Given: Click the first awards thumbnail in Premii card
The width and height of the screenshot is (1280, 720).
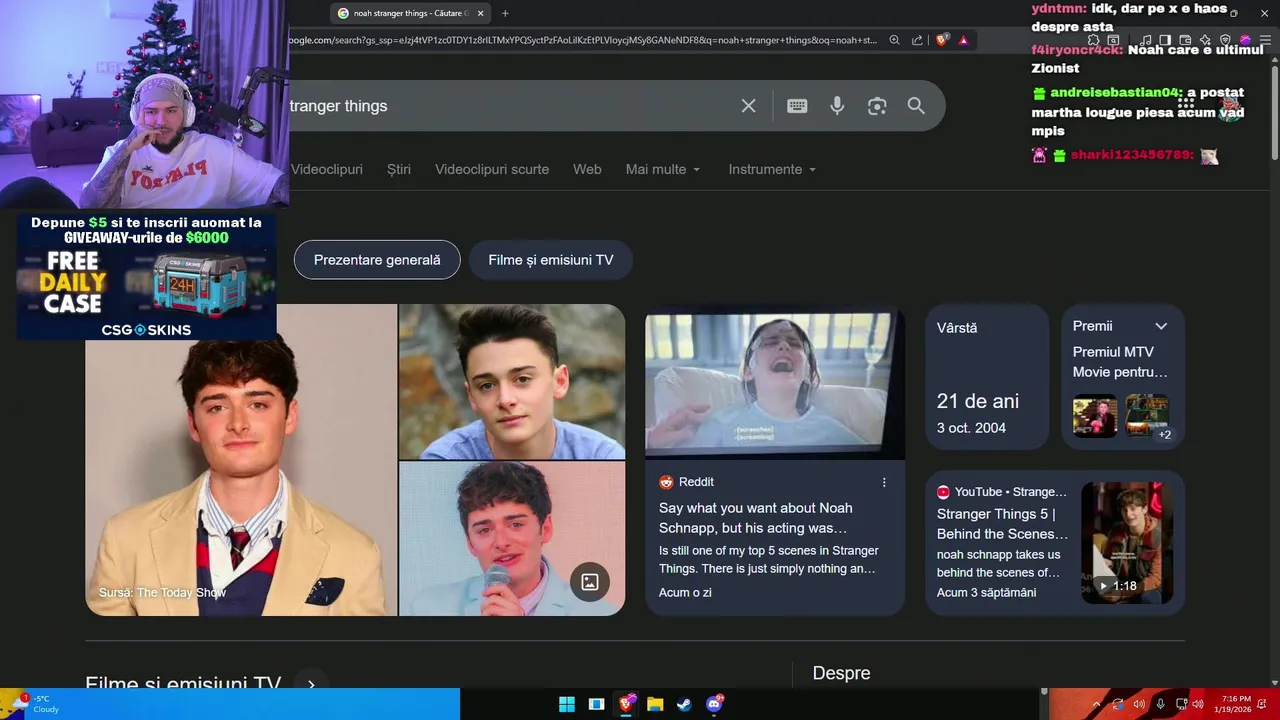Looking at the screenshot, I should pyautogui.click(x=1095, y=417).
